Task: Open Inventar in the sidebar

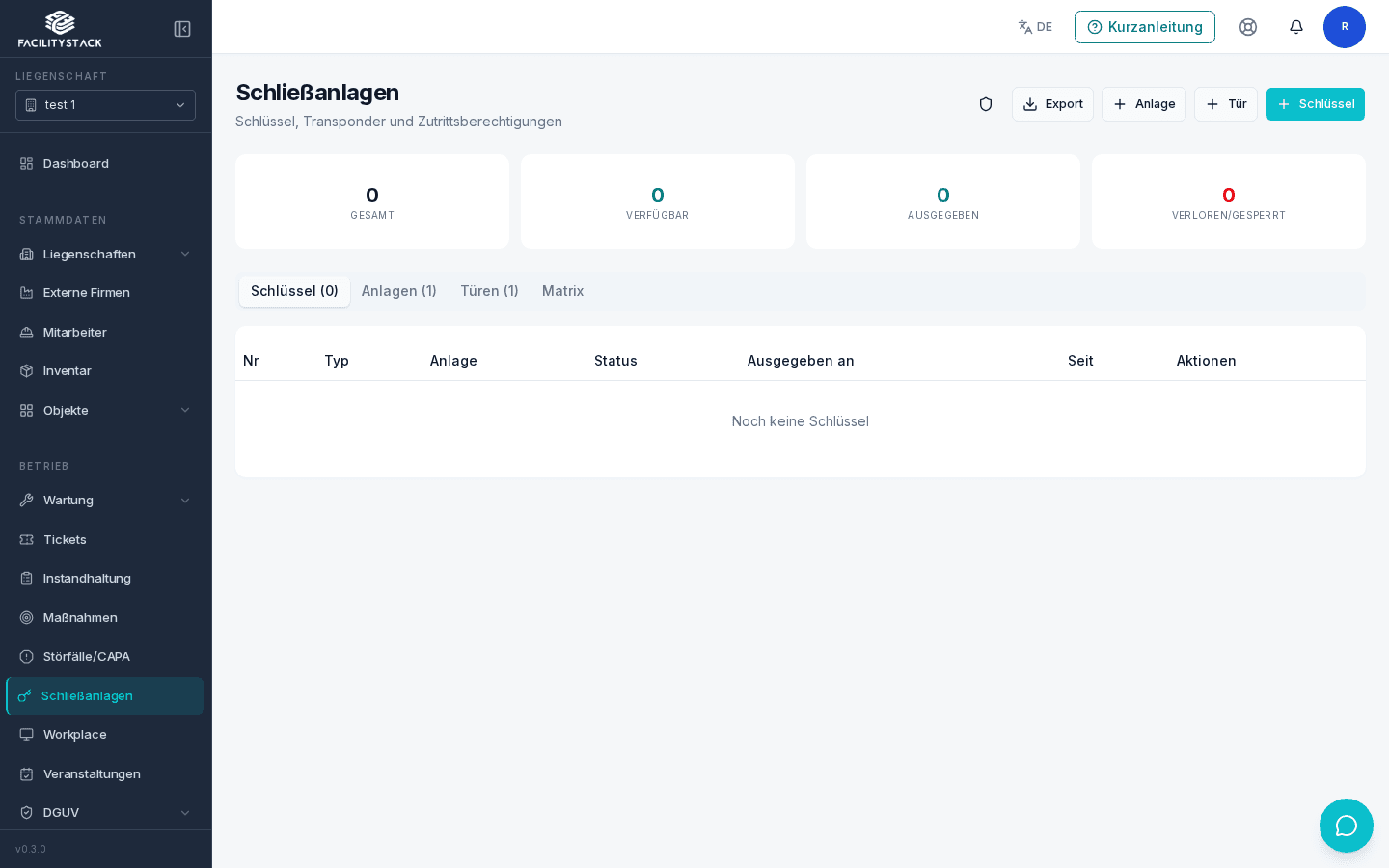Action: (105, 370)
